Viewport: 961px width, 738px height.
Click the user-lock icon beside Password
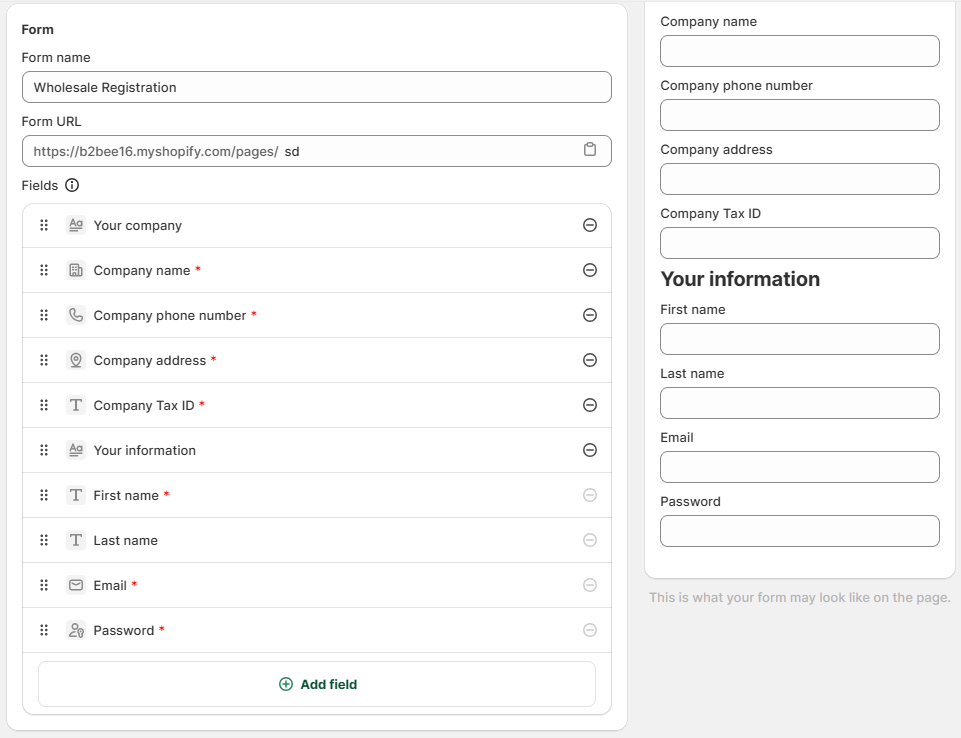(76, 630)
